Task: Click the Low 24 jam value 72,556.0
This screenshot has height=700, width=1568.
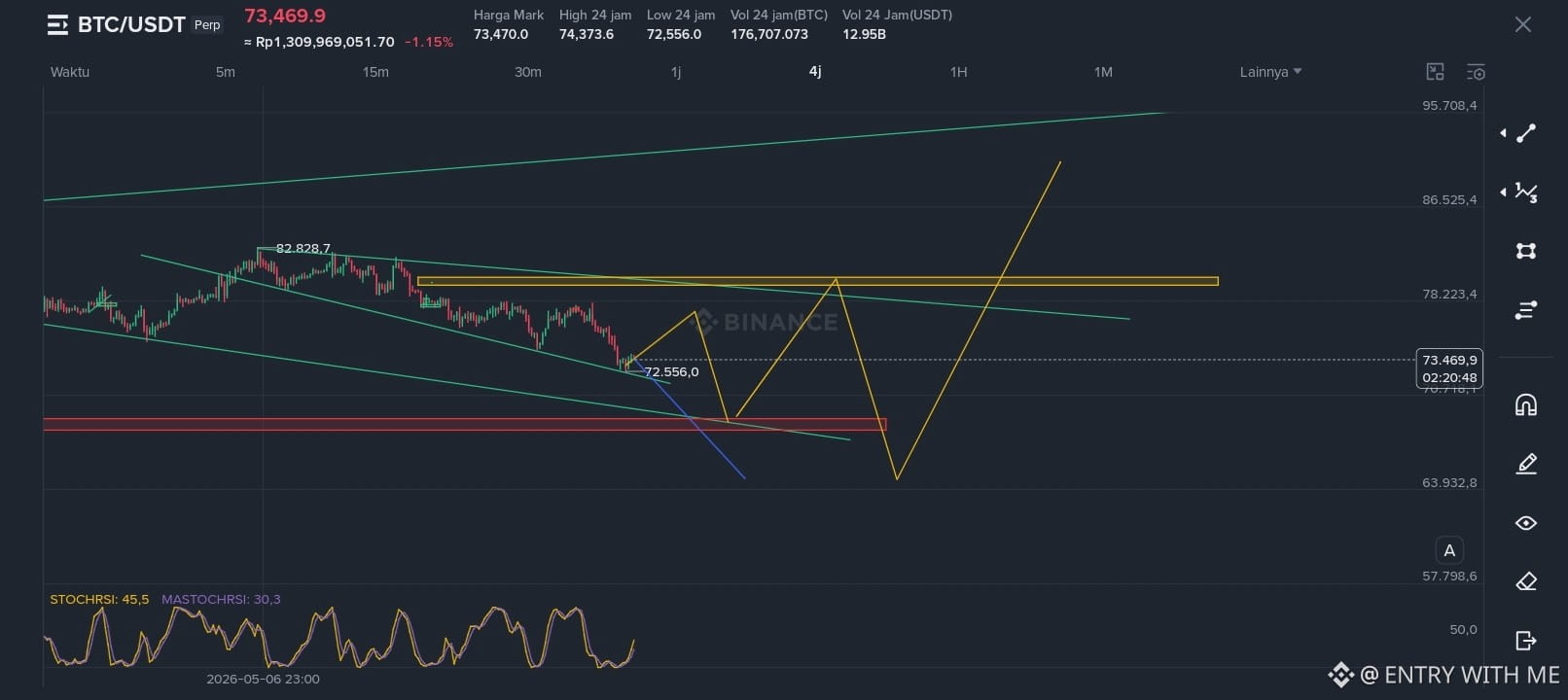Action: click(x=674, y=34)
